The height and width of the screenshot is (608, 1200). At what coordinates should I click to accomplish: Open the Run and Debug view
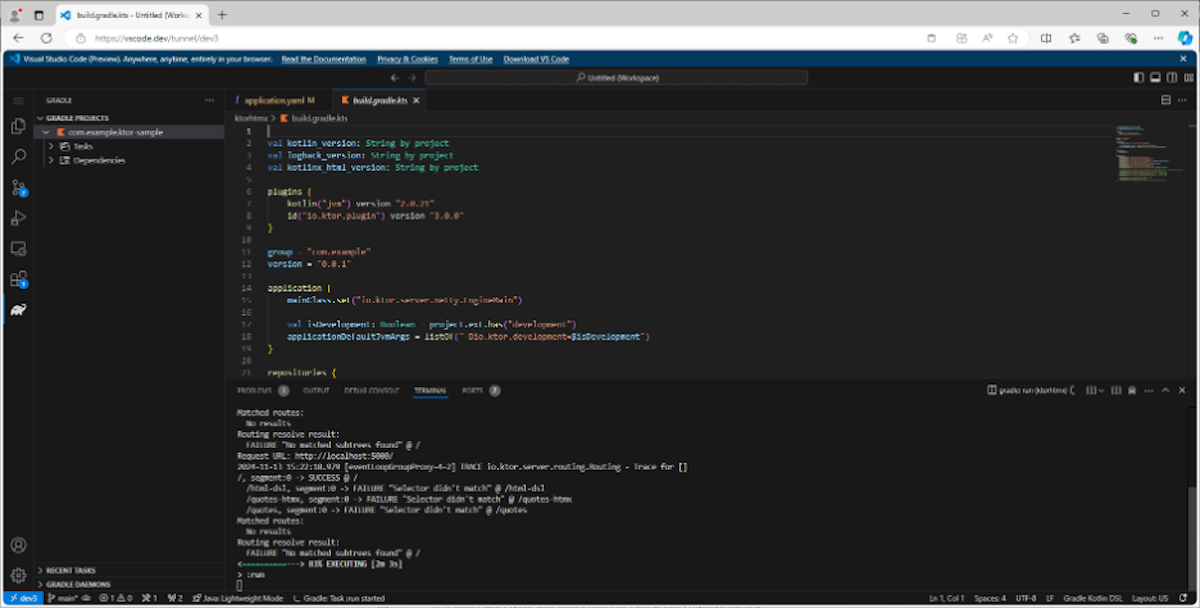coord(18,218)
